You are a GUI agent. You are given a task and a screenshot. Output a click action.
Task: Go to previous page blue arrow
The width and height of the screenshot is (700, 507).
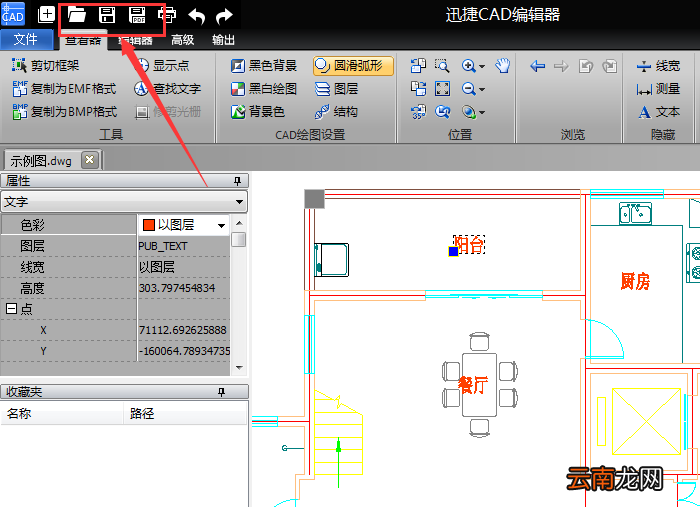pos(538,66)
